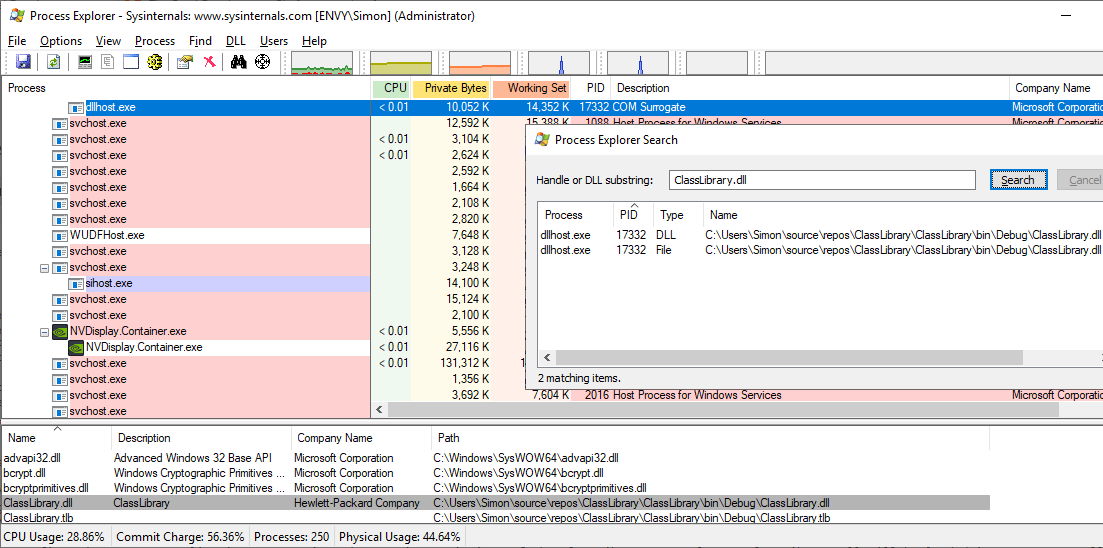
Task: Open the File menu
Action: 17,41
